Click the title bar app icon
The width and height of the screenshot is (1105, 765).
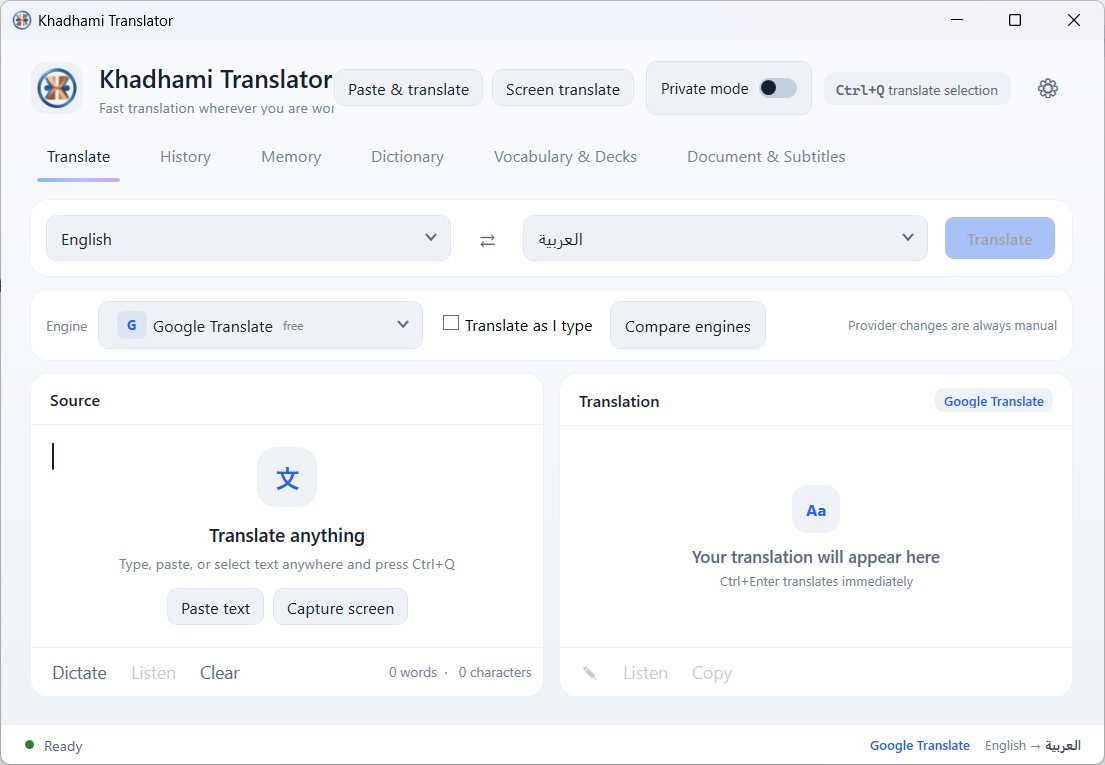click(x=22, y=20)
